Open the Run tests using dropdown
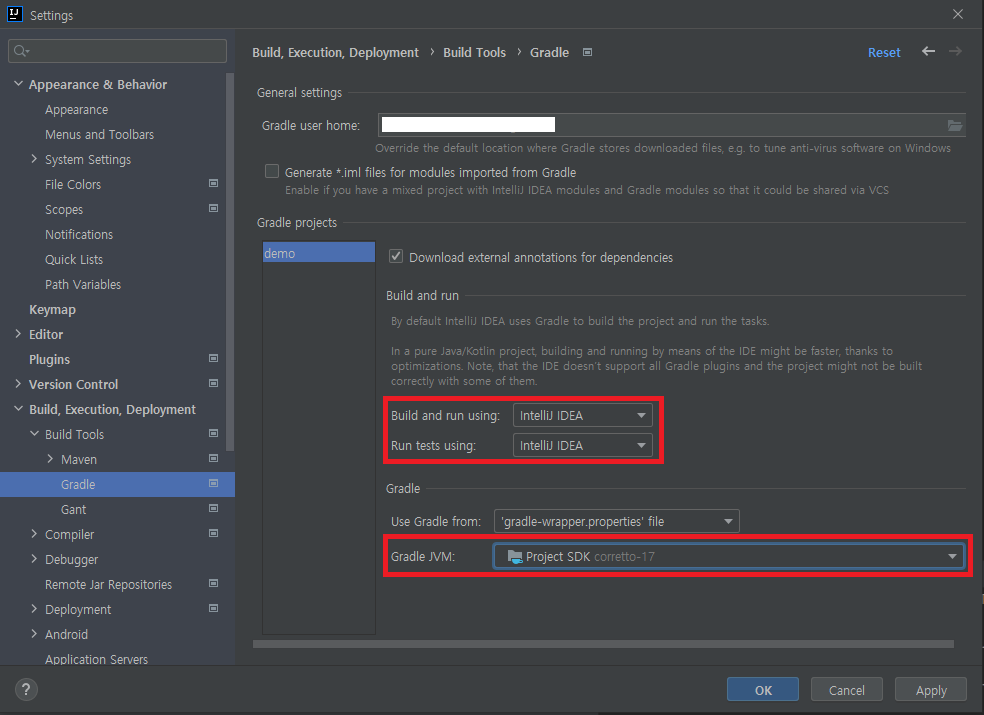The height and width of the screenshot is (715, 984). click(582, 446)
